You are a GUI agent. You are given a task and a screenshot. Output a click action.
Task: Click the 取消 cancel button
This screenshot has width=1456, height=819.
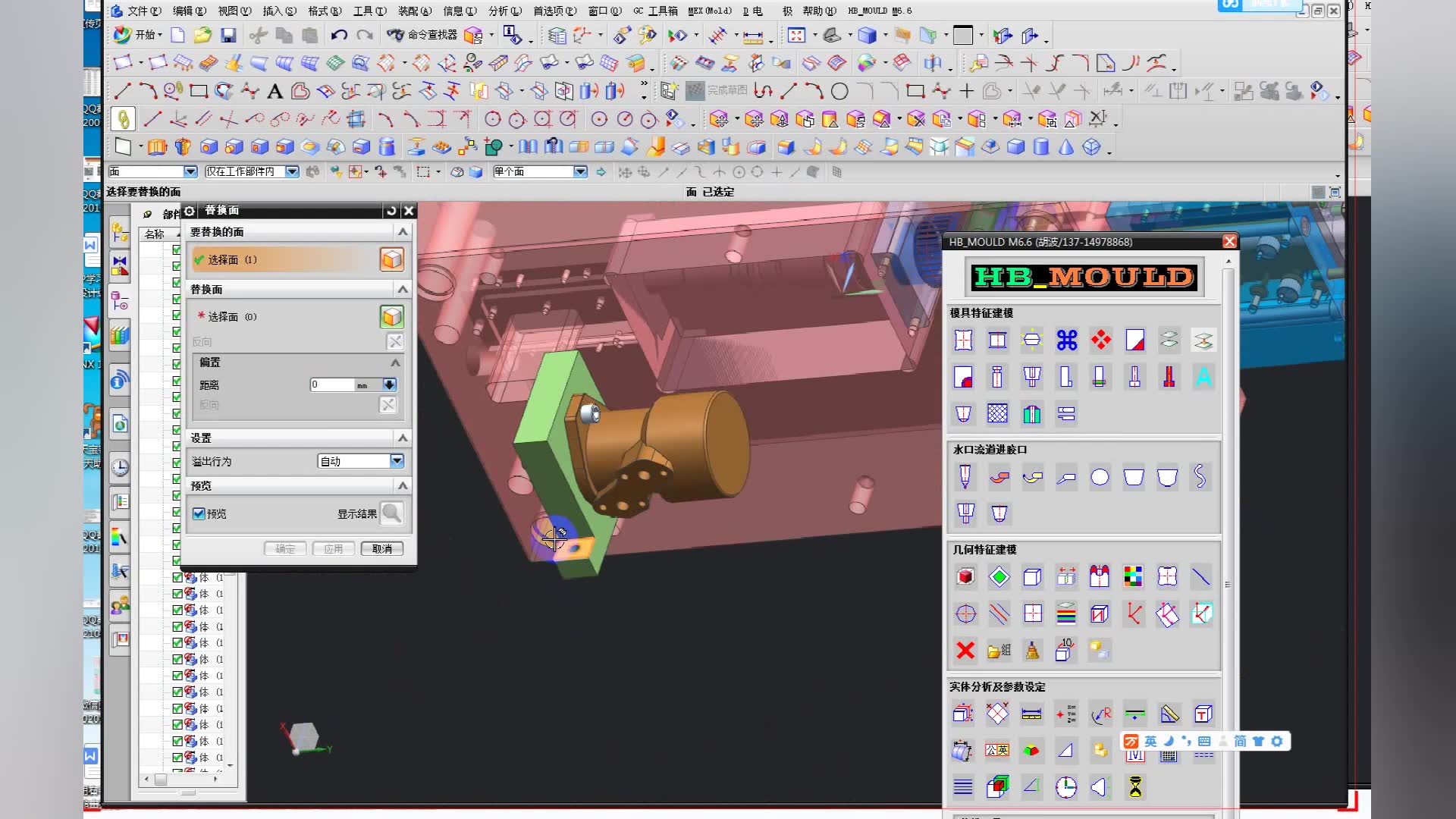382,548
